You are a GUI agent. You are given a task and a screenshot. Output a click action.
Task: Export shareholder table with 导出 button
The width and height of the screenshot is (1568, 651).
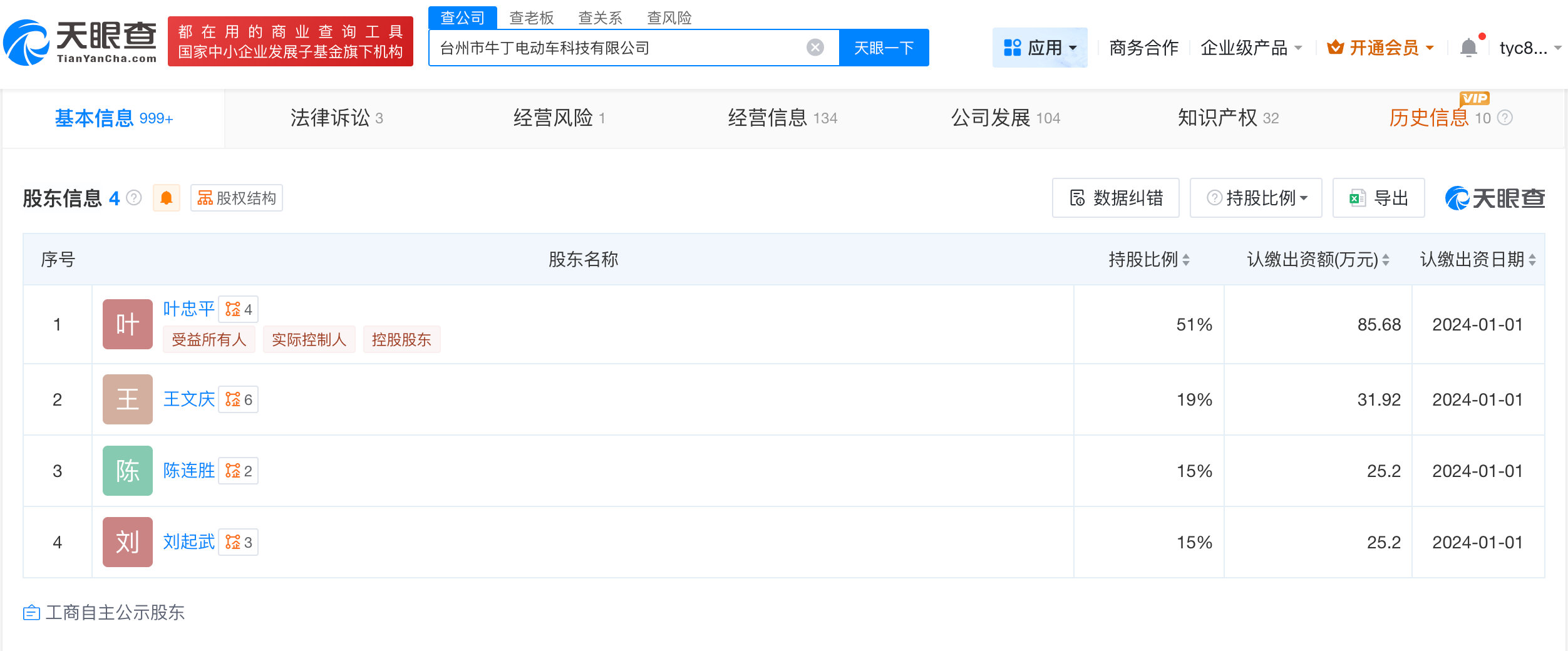[1379, 198]
